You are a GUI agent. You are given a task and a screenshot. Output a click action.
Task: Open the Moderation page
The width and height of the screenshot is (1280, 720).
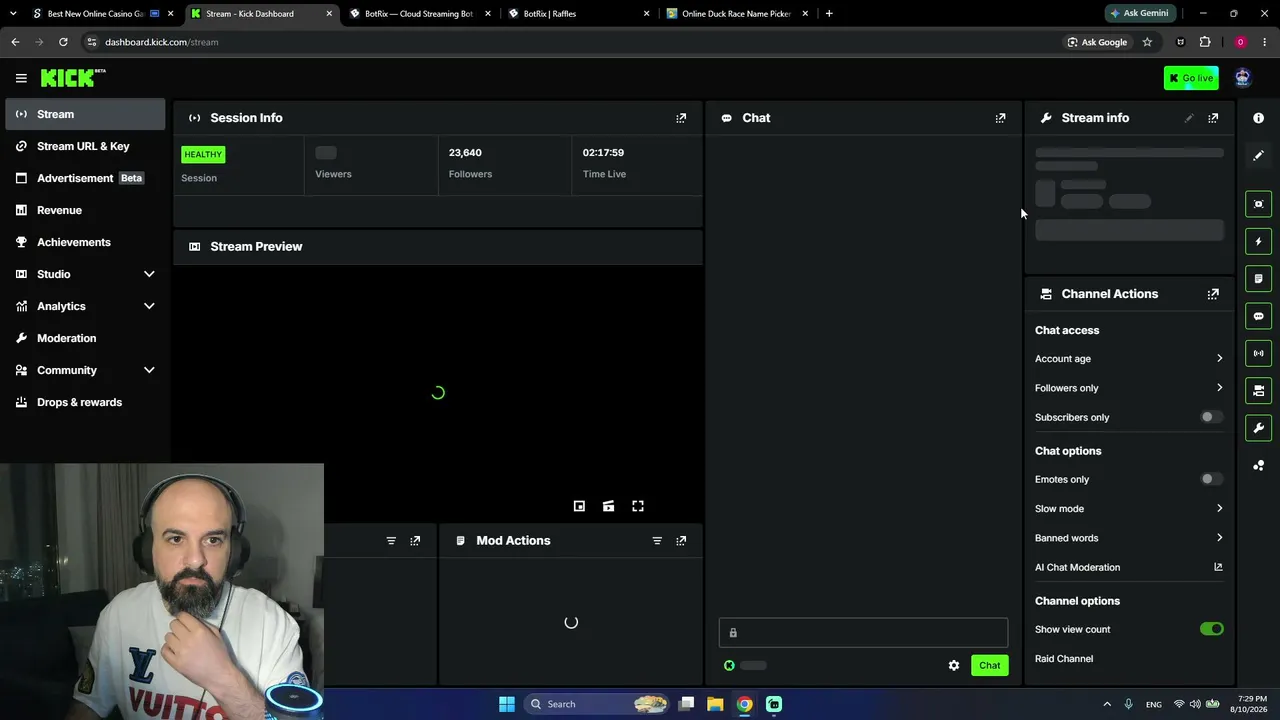pyautogui.click(x=85, y=338)
